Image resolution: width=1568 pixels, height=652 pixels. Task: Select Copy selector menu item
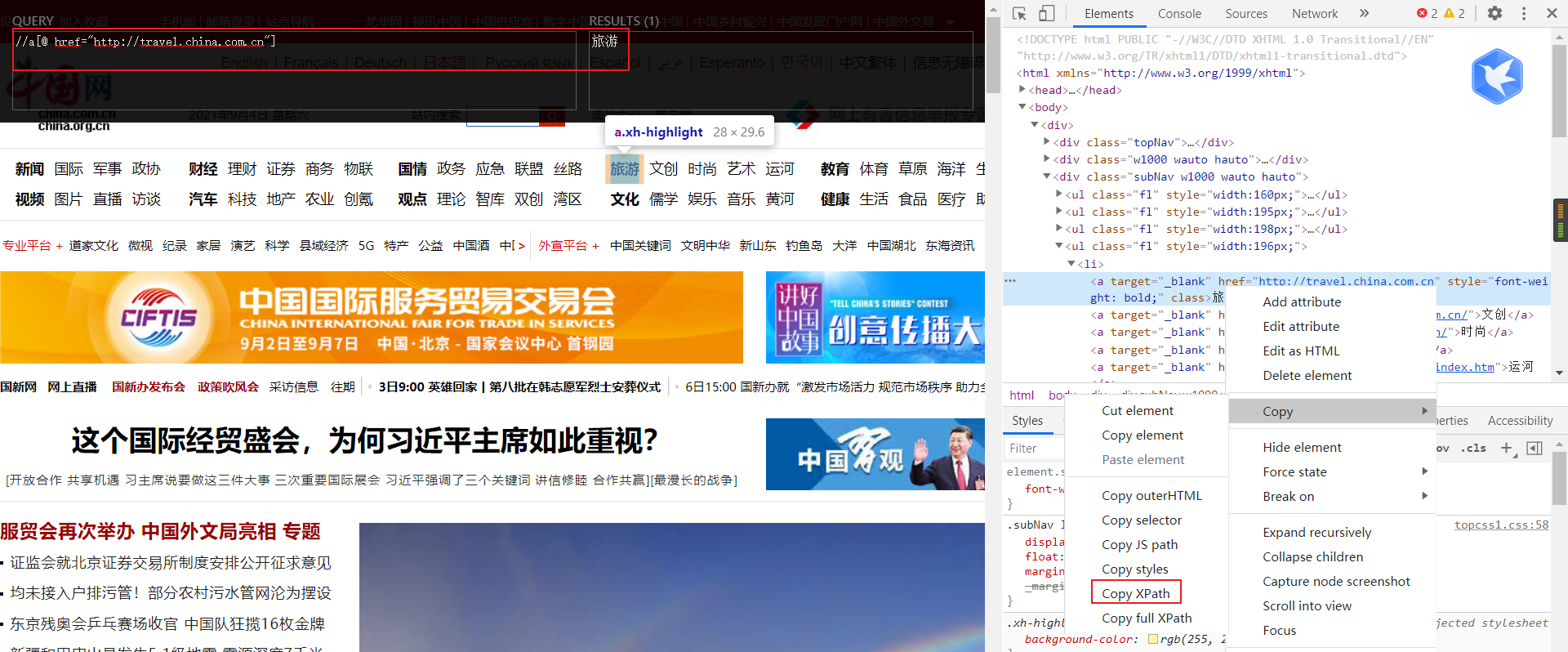click(x=1142, y=520)
